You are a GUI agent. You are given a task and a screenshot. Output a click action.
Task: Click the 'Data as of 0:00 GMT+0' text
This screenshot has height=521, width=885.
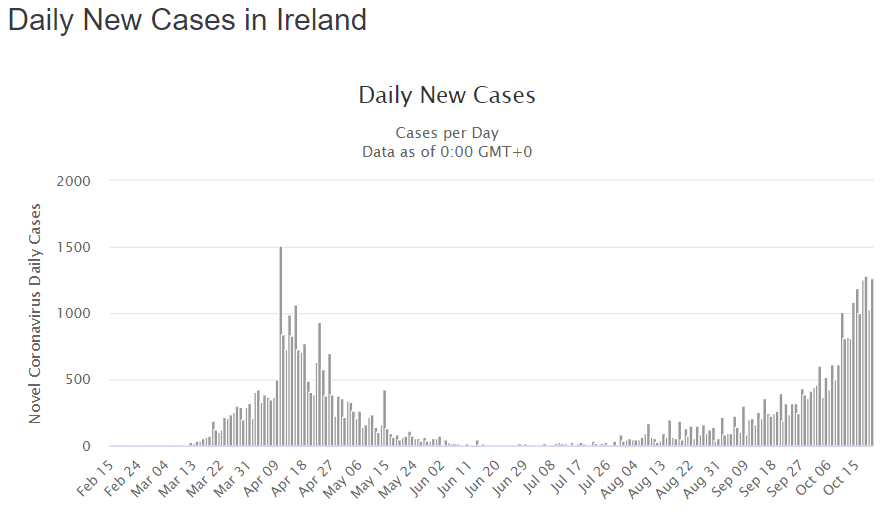pos(447,151)
